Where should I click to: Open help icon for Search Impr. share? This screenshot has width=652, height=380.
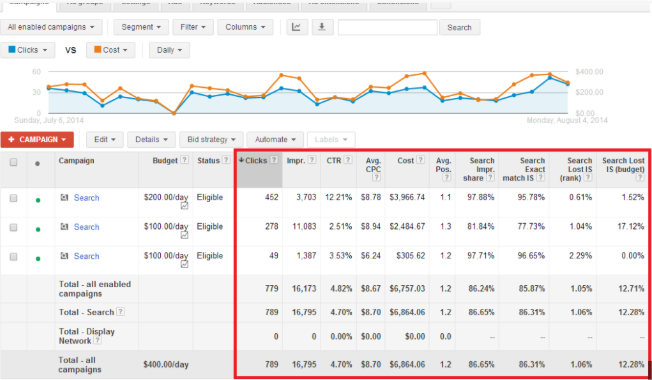tap(490, 178)
